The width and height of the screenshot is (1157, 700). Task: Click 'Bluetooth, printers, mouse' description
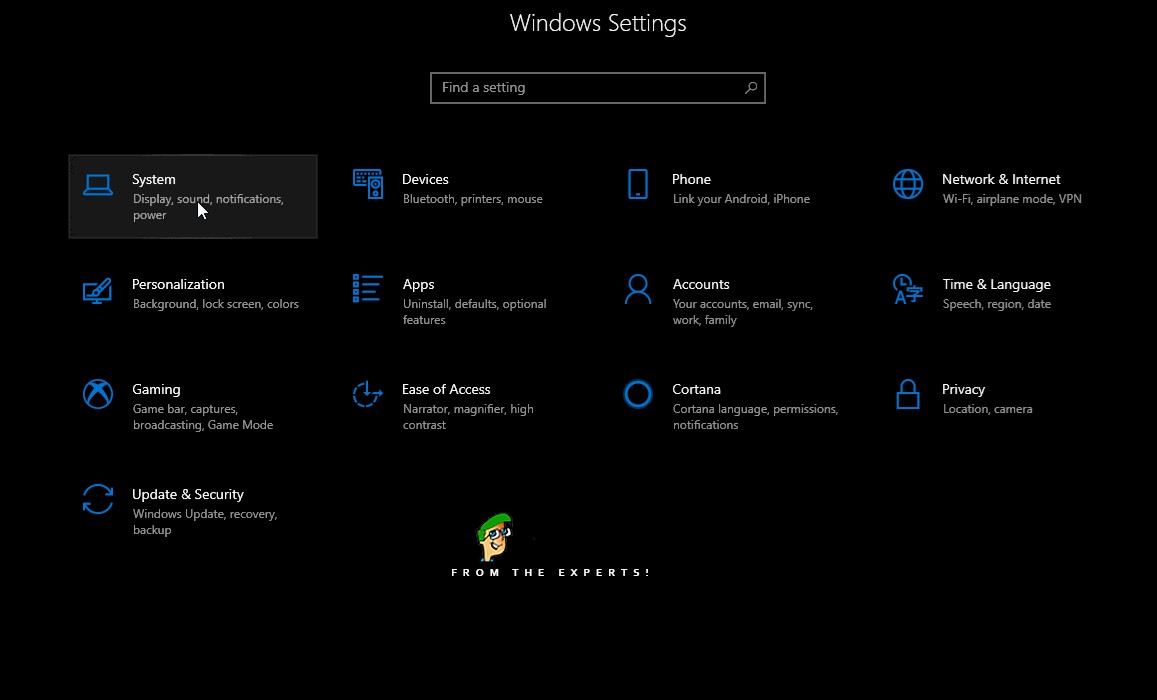472,199
